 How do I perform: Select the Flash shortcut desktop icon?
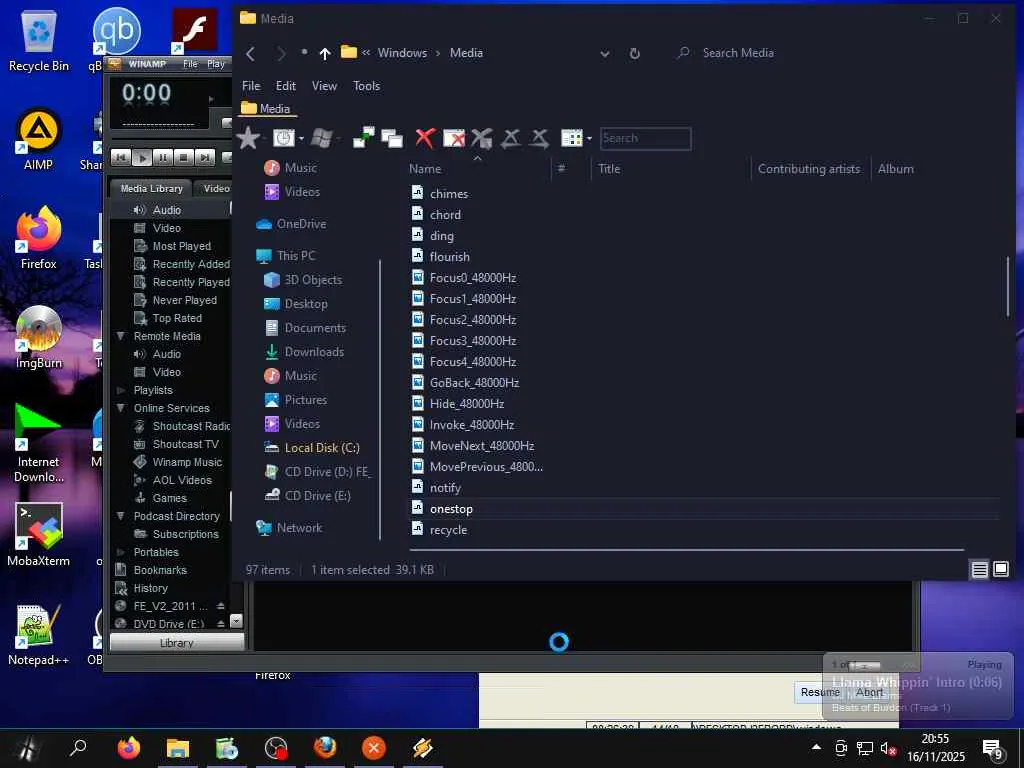tap(194, 31)
